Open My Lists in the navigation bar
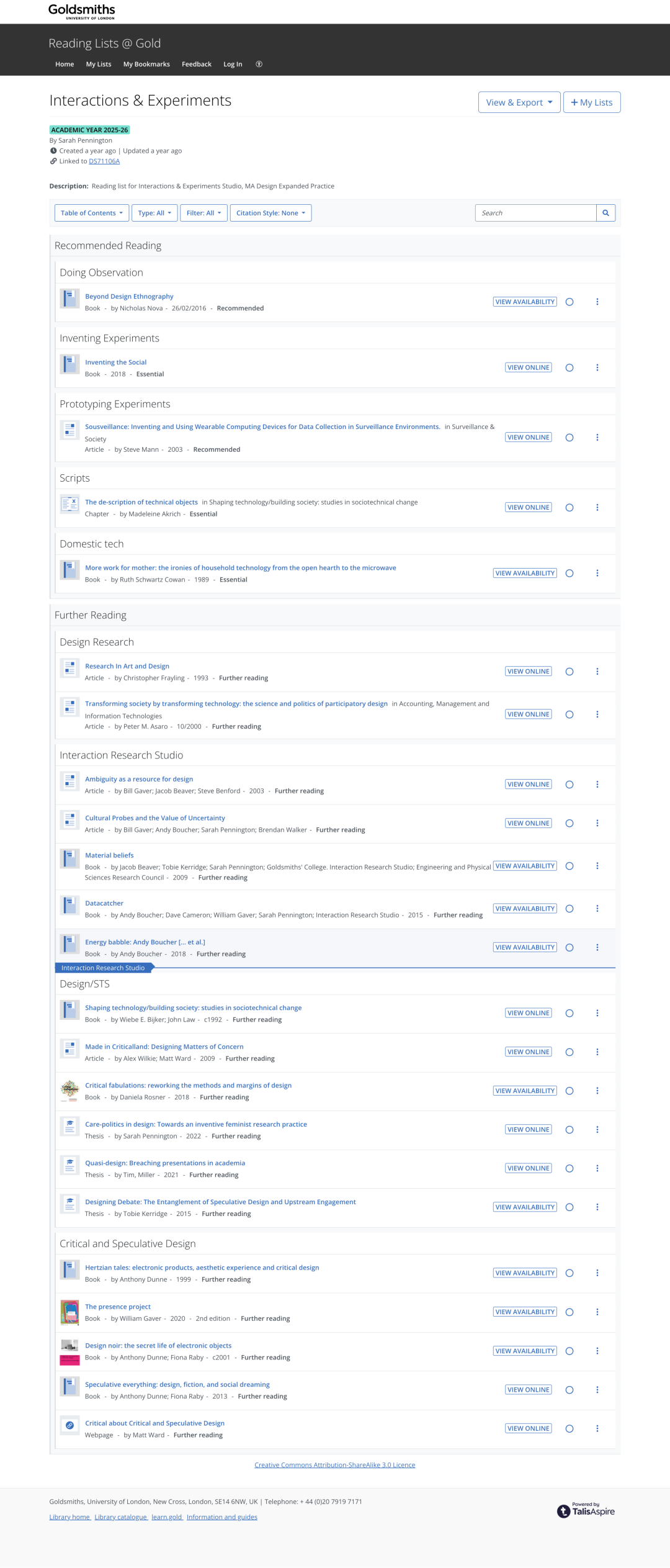670x1568 pixels. click(x=99, y=64)
